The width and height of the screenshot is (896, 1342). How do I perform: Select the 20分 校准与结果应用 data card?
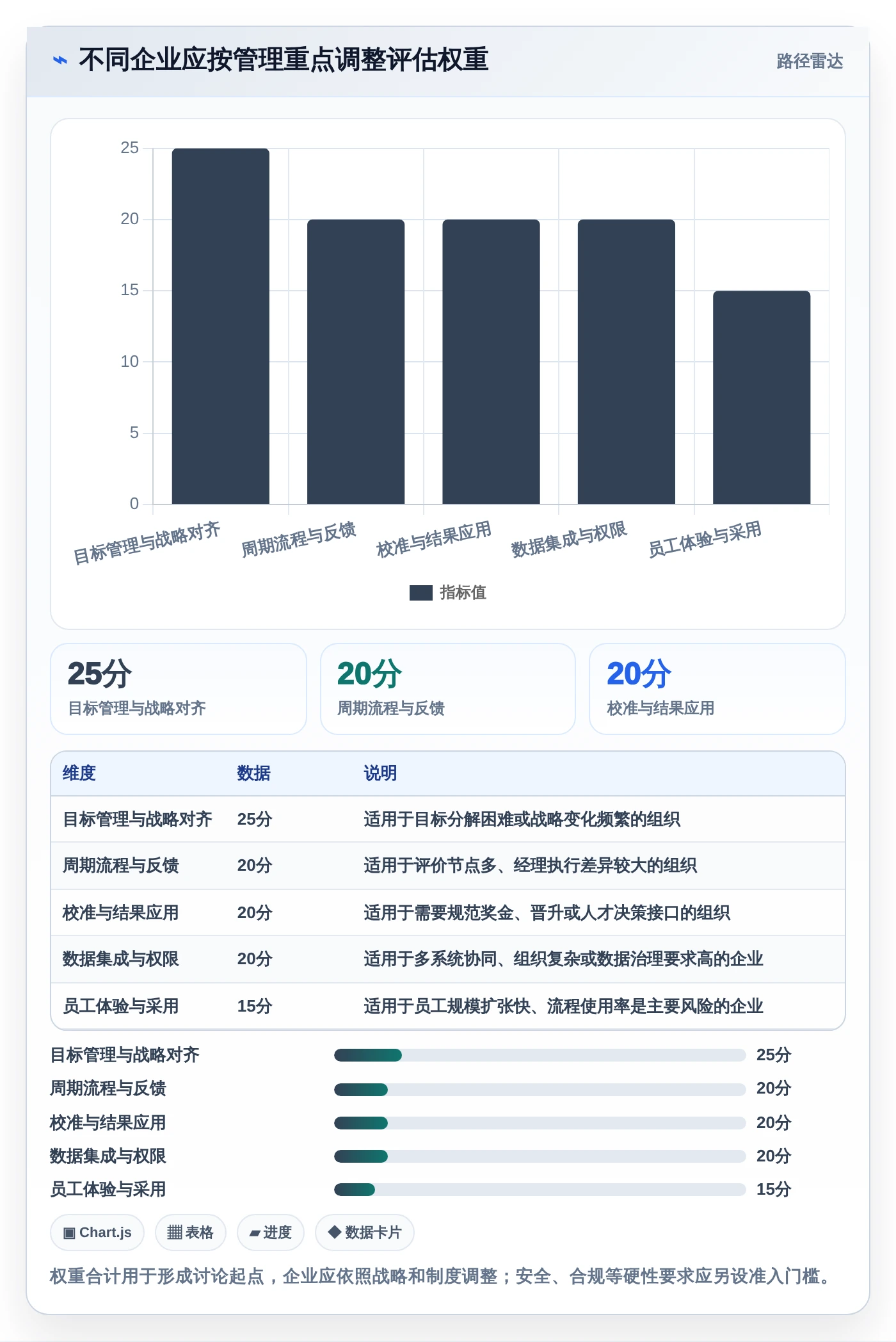pos(717,689)
